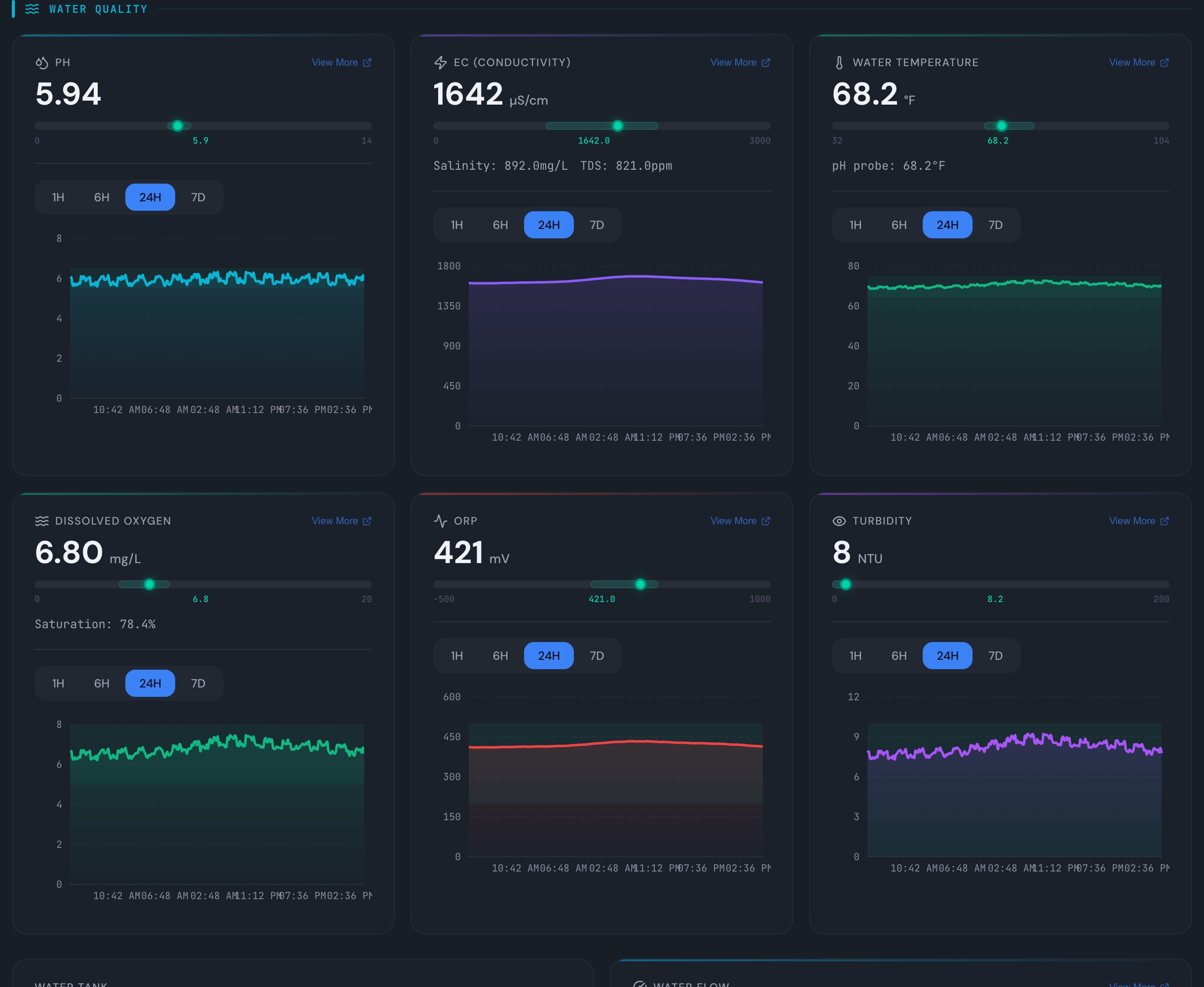Select 6H range on the PH chart
Image resolution: width=1204 pixels, height=987 pixels.
(102, 197)
